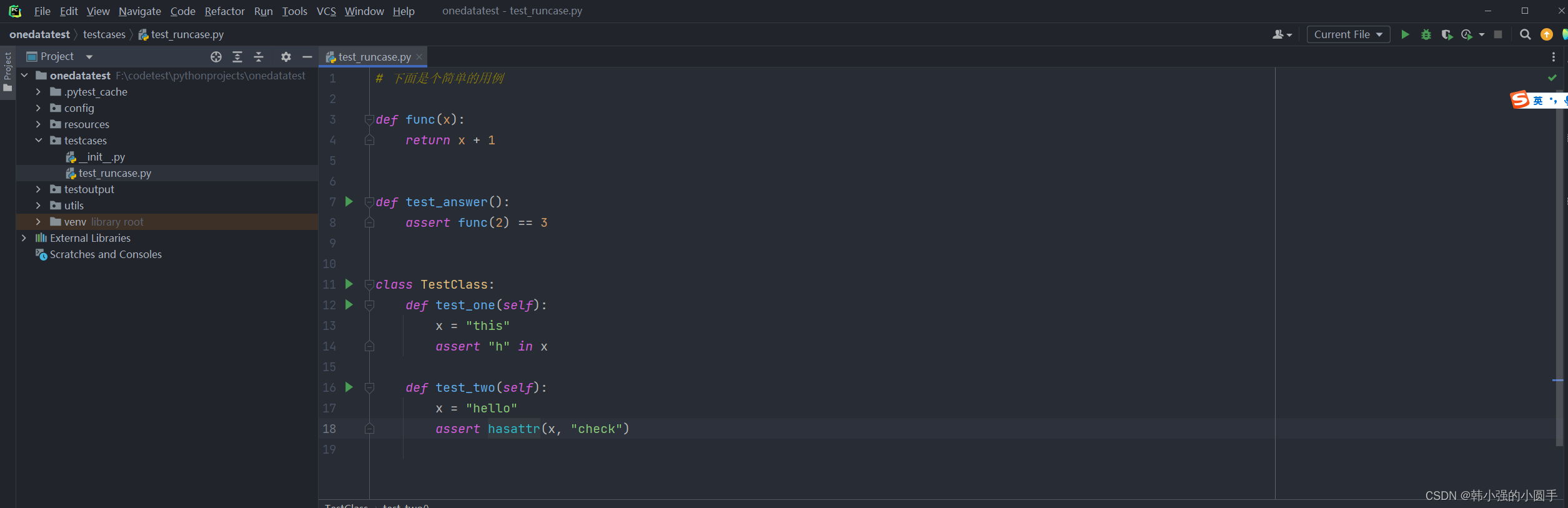The height and width of the screenshot is (508, 1568).
Task: Fold test_one method at line 12
Action: (369, 305)
